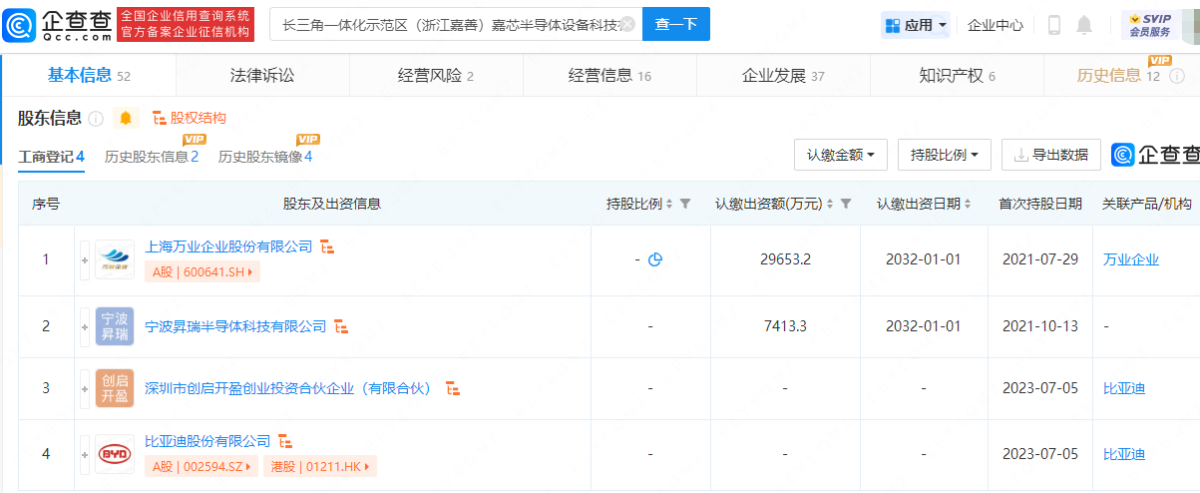The image size is (1200, 493).
Task: Open 宁波昇瑞 logo thumbnail
Action: (114, 326)
